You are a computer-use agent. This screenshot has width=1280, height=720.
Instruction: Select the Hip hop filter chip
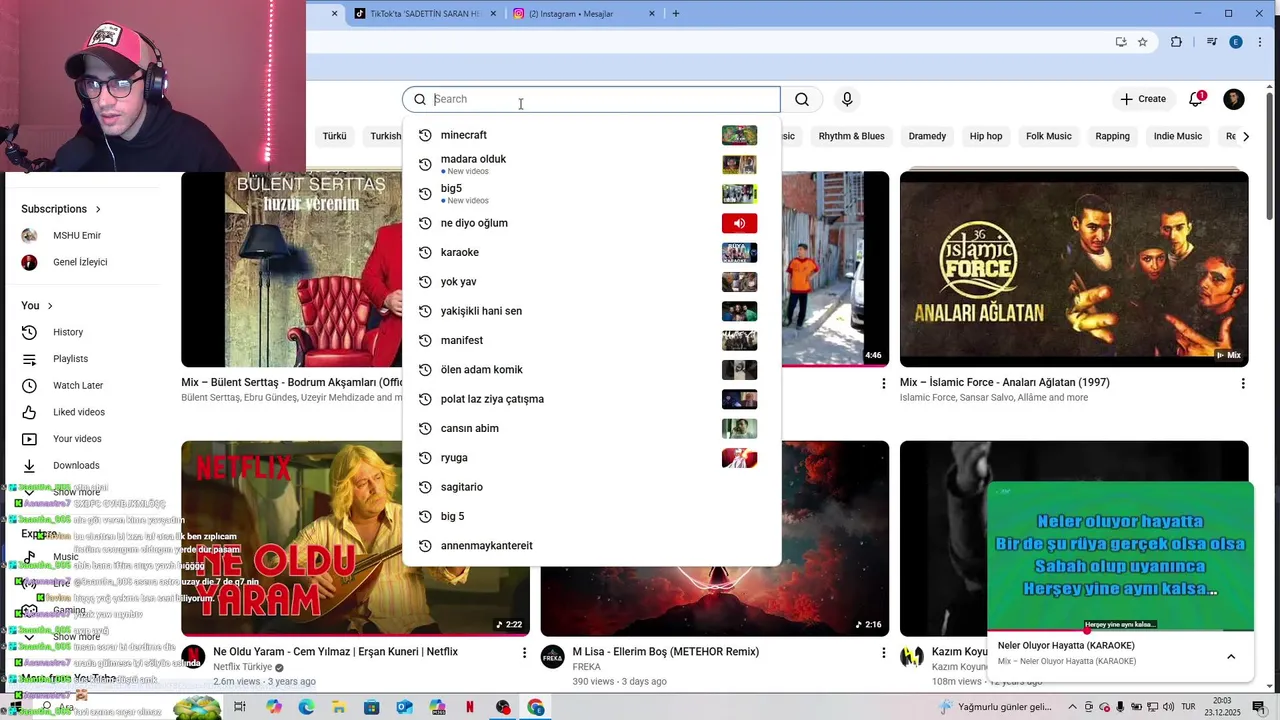pos(985,136)
